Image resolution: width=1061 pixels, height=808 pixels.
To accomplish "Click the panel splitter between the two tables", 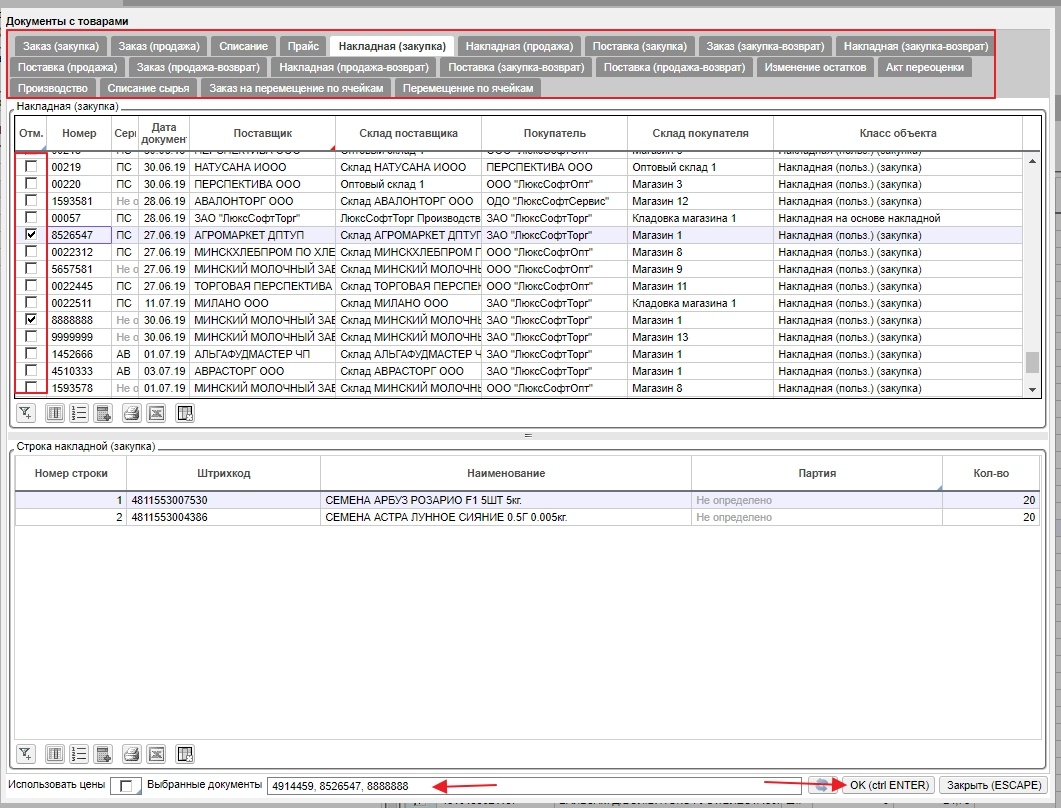I will (530, 434).
